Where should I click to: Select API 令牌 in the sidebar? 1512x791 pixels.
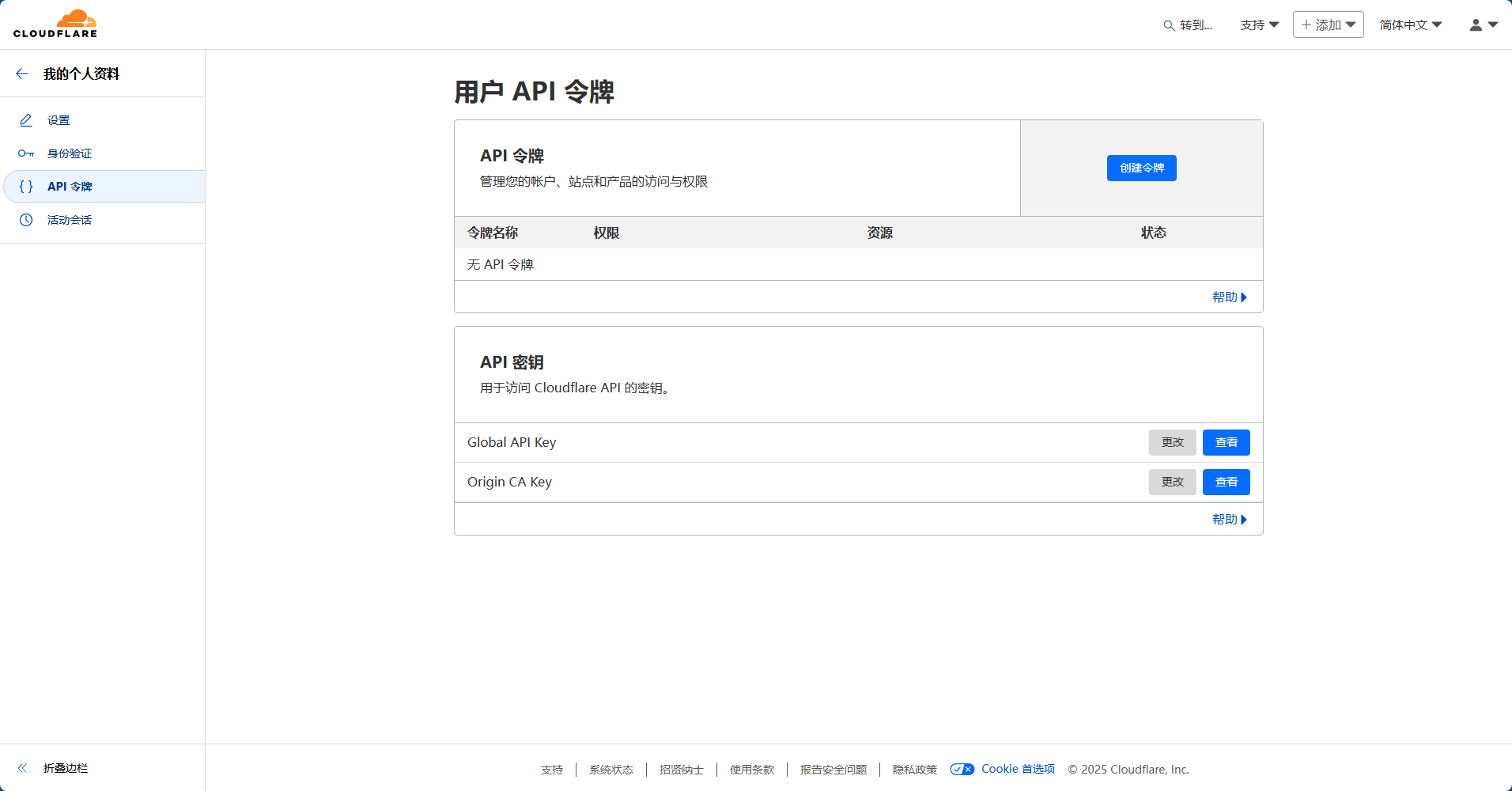coord(104,187)
